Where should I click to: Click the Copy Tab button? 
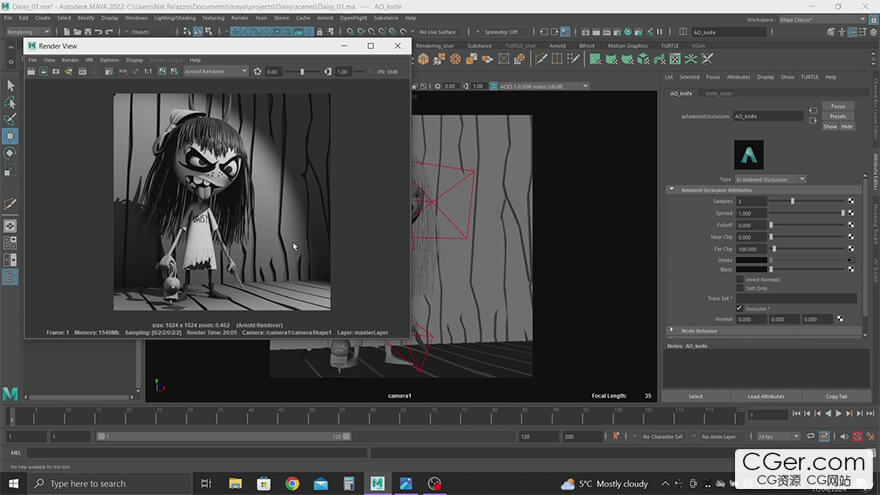pos(836,396)
